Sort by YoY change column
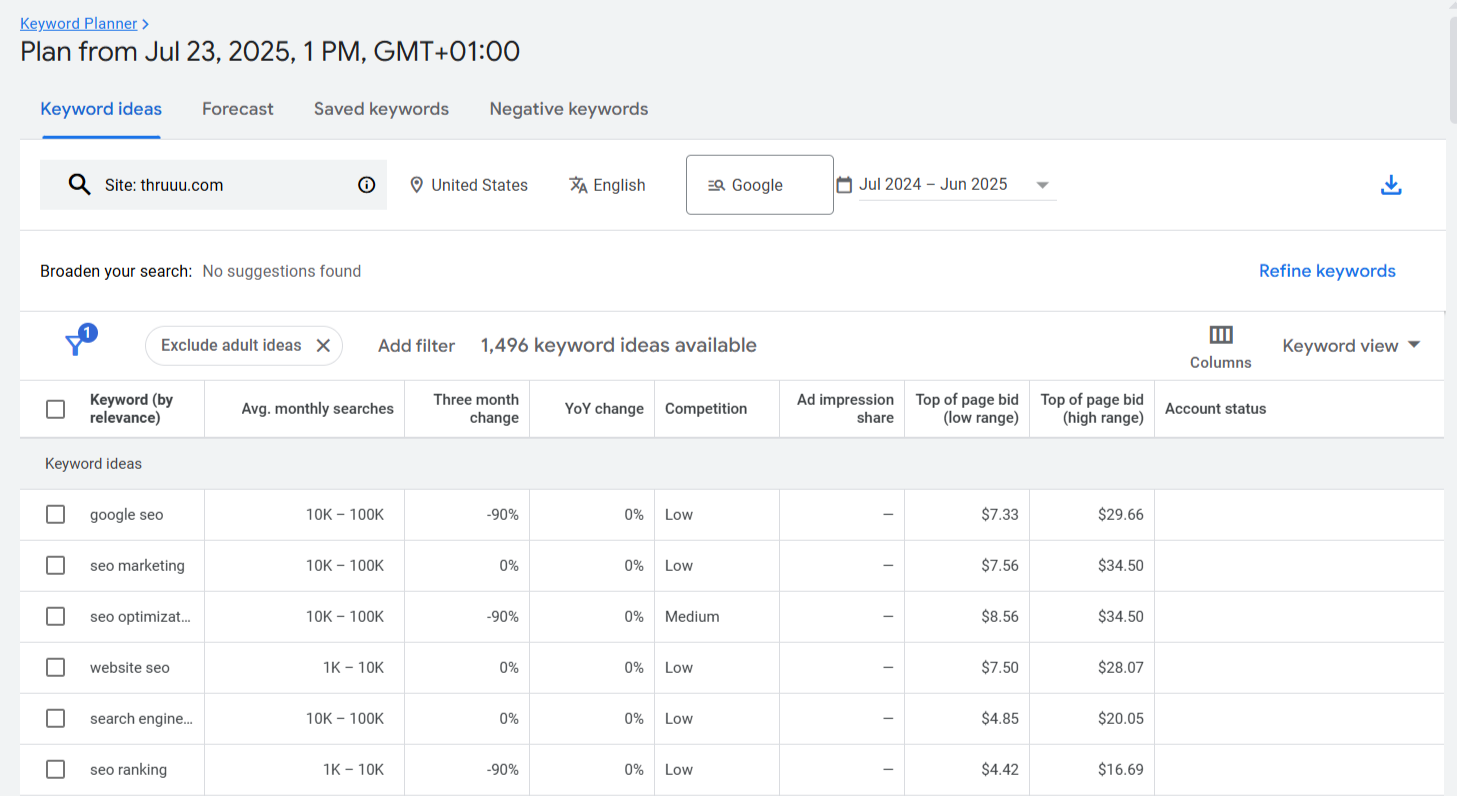1457x796 pixels. coord(604,409)
